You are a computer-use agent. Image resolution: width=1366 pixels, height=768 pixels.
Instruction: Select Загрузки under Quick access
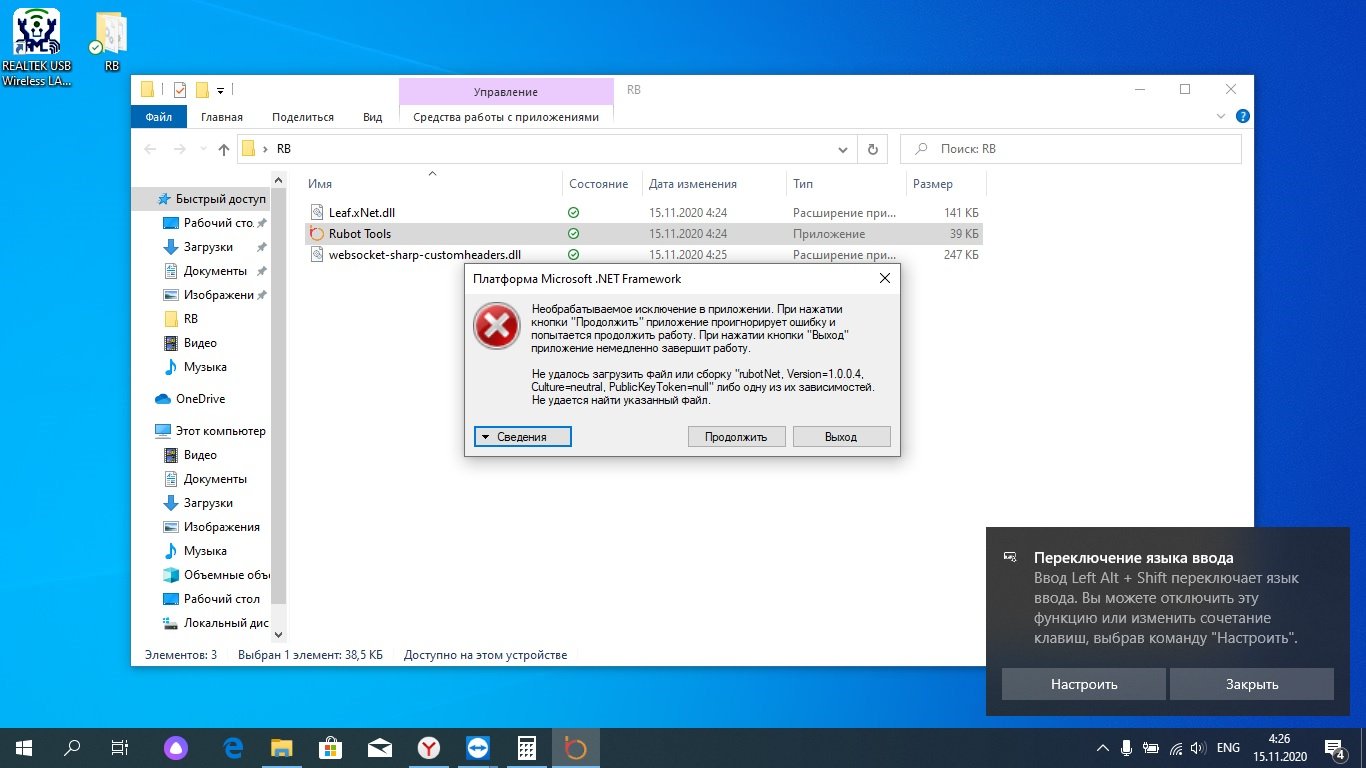208,247
